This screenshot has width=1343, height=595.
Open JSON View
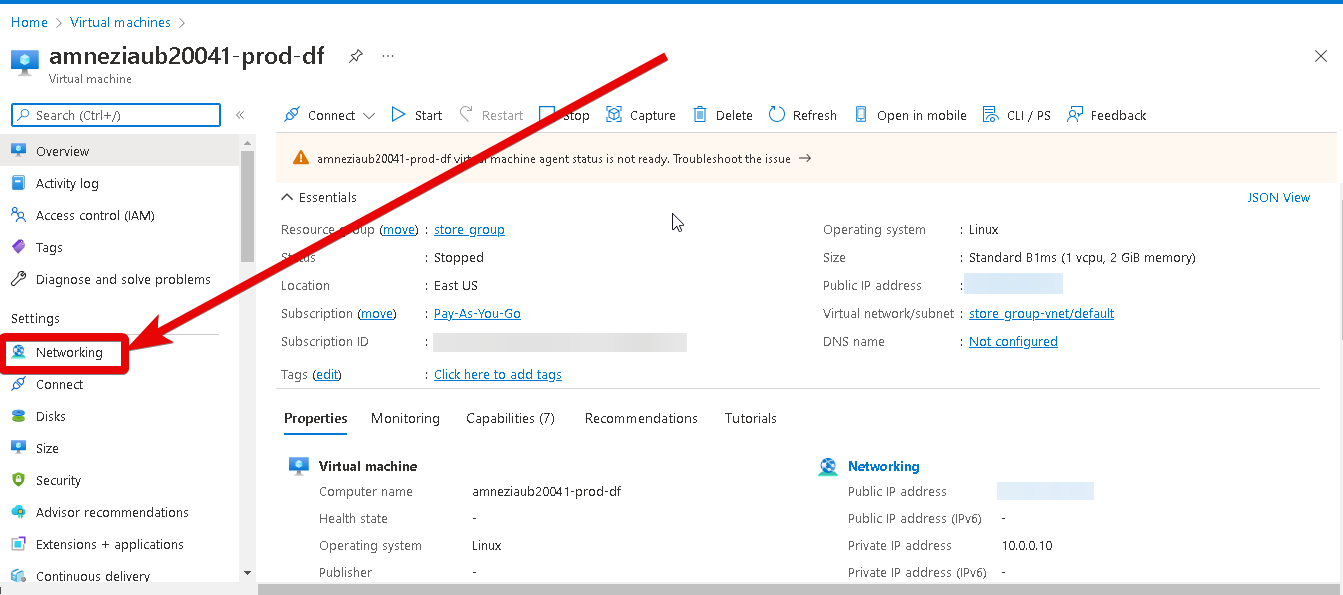pos(1278,197)
